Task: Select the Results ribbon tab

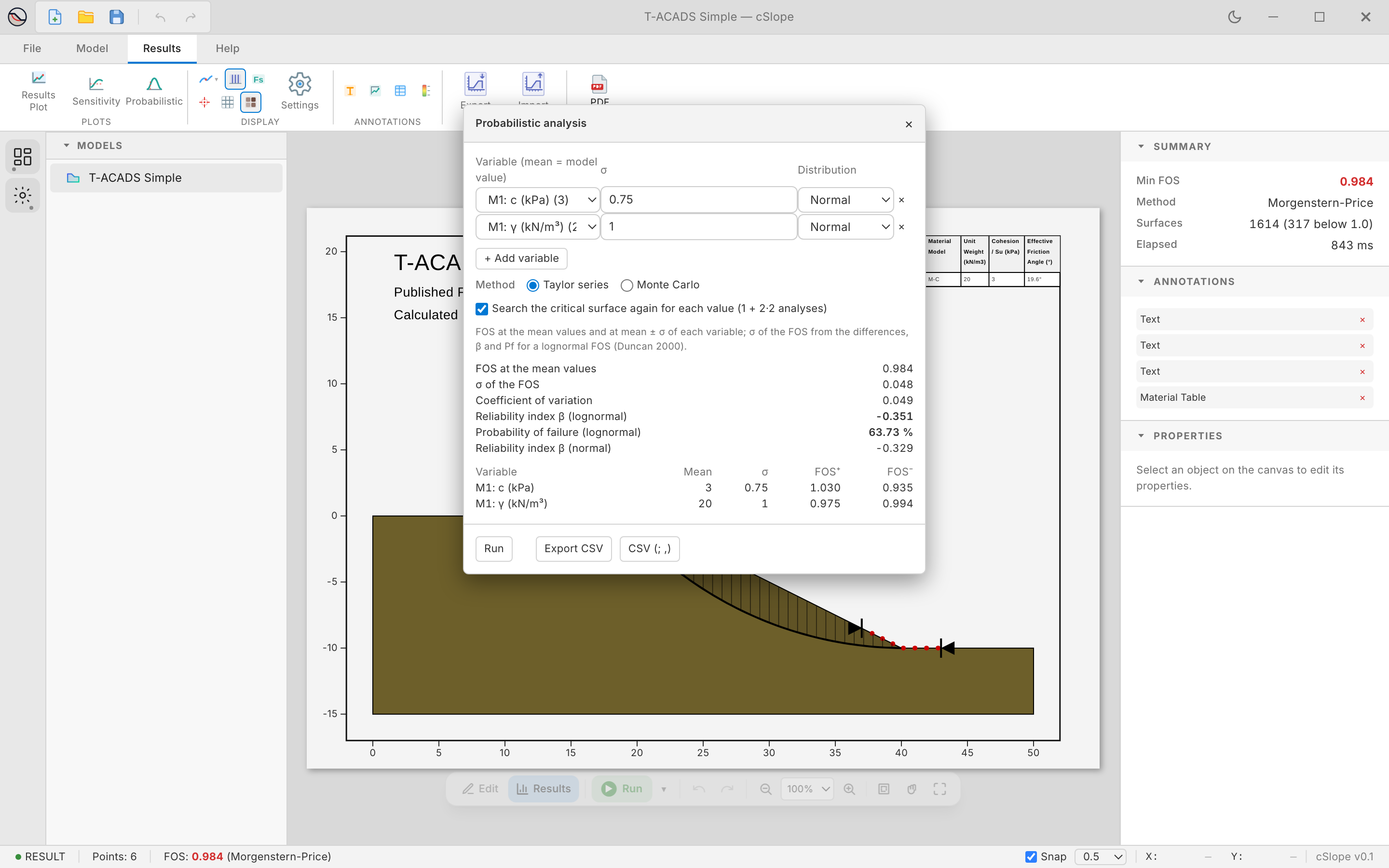Action: (162, 48)
